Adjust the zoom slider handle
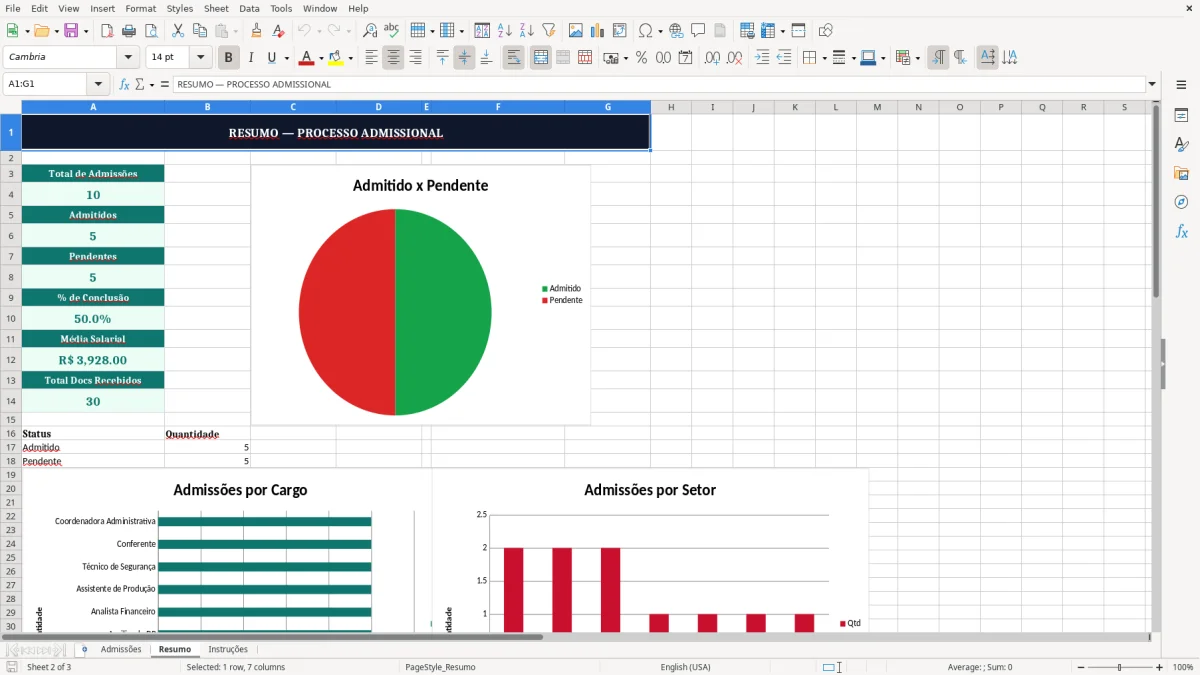1200x675 pixels. [1120, 667]
